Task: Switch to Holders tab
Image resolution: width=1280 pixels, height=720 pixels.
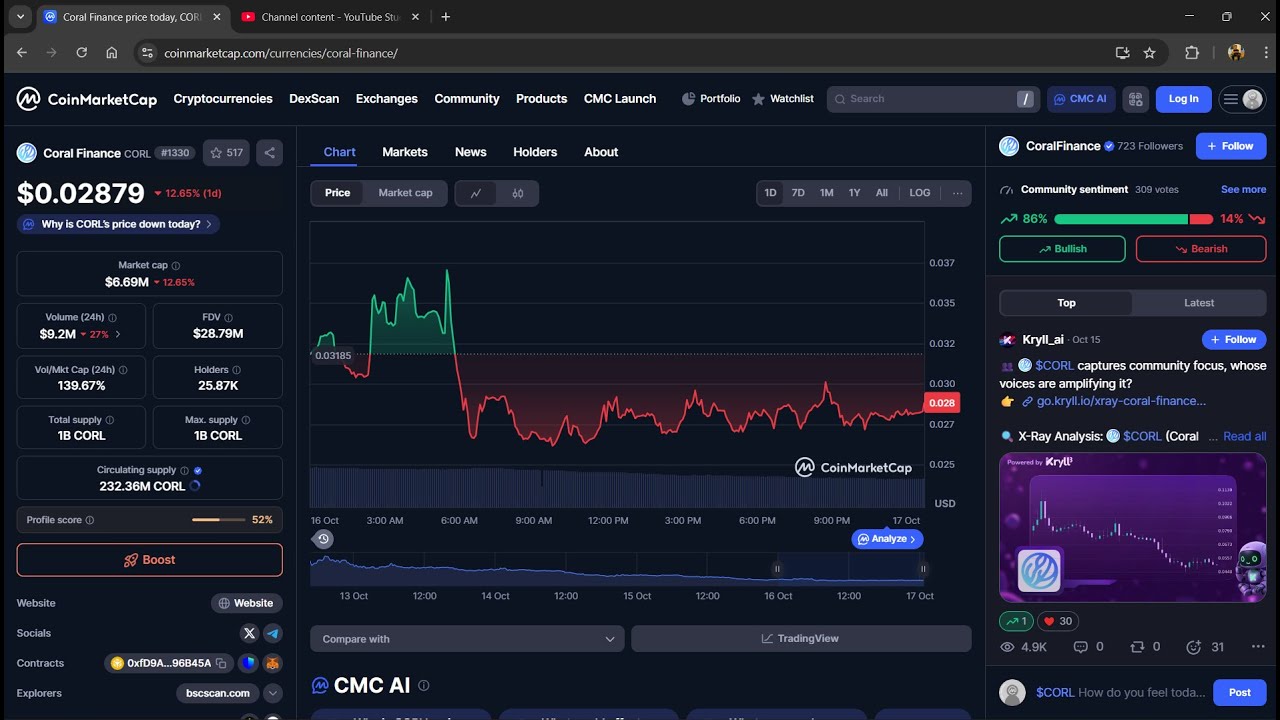Action: [535, 152]
